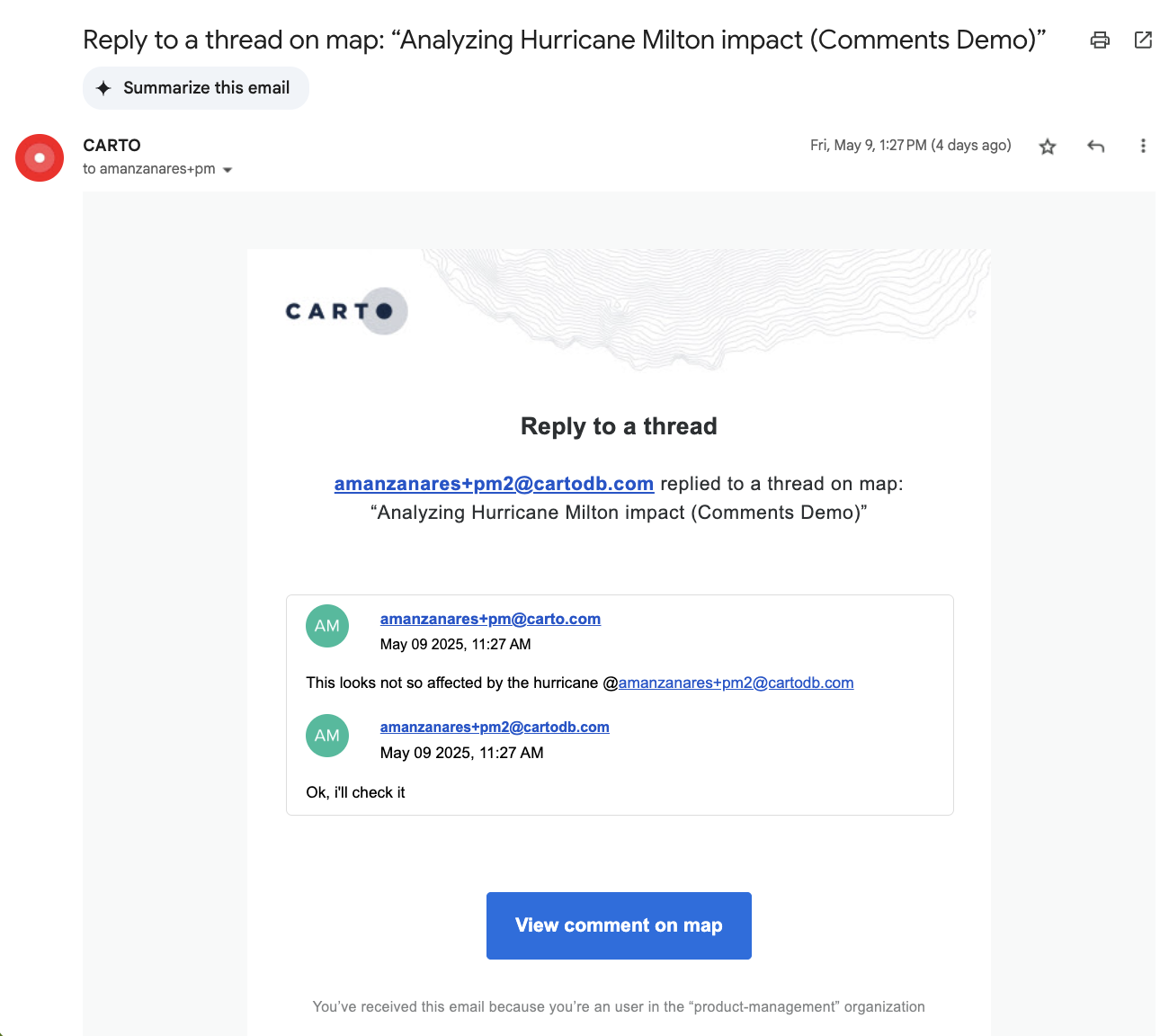
Task: Star this CARTO email
Action: pos(1047,147)
